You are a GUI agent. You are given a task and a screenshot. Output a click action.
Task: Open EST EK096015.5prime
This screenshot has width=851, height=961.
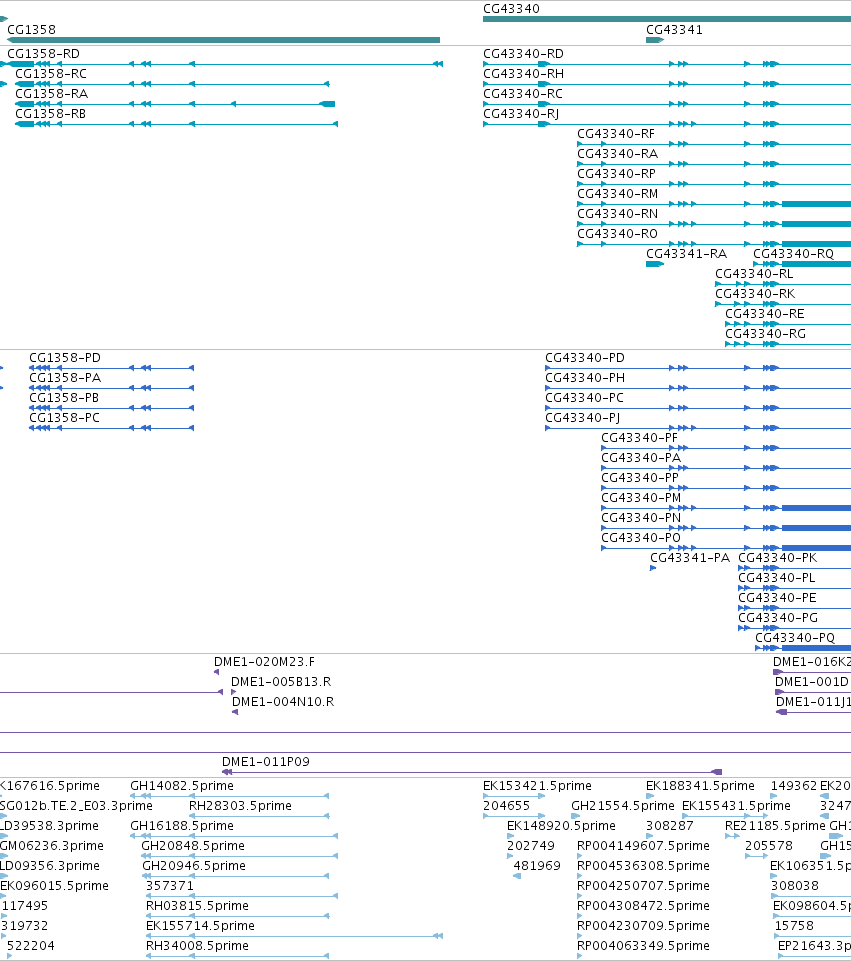tap(3, 896)
